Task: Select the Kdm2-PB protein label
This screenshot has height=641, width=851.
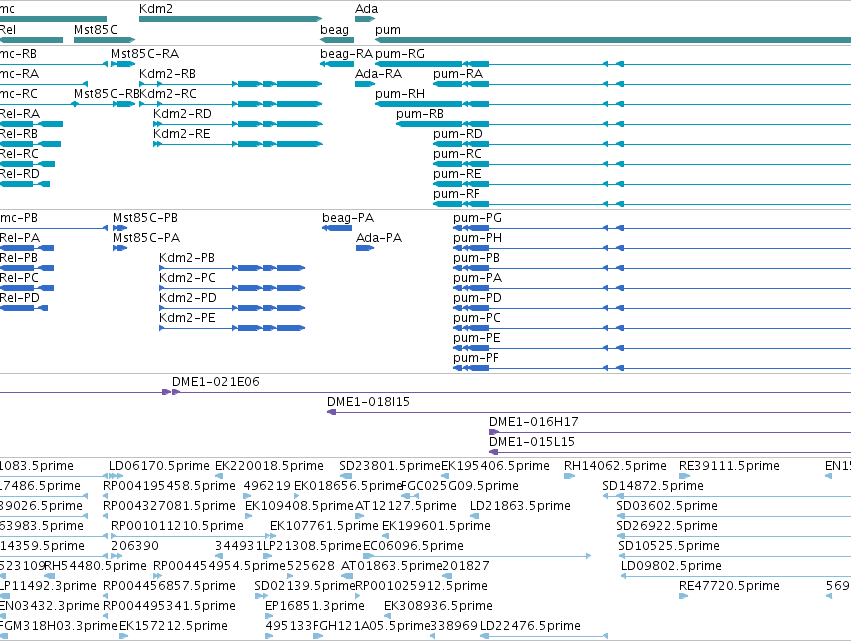Action: click(187, 258)
